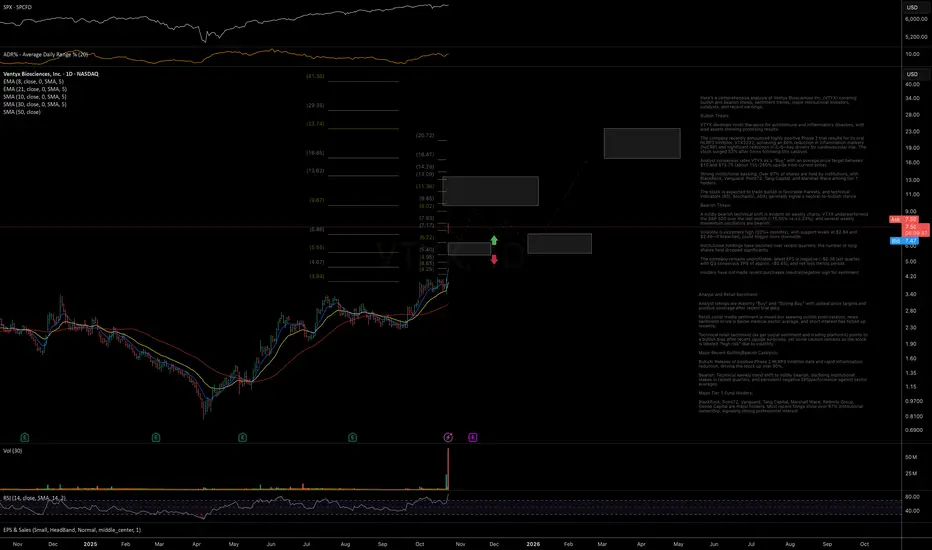Viewport: 932px width, 550px height.
Task: Select the EPS & Sales indicator legend
Action: point(72,530)
